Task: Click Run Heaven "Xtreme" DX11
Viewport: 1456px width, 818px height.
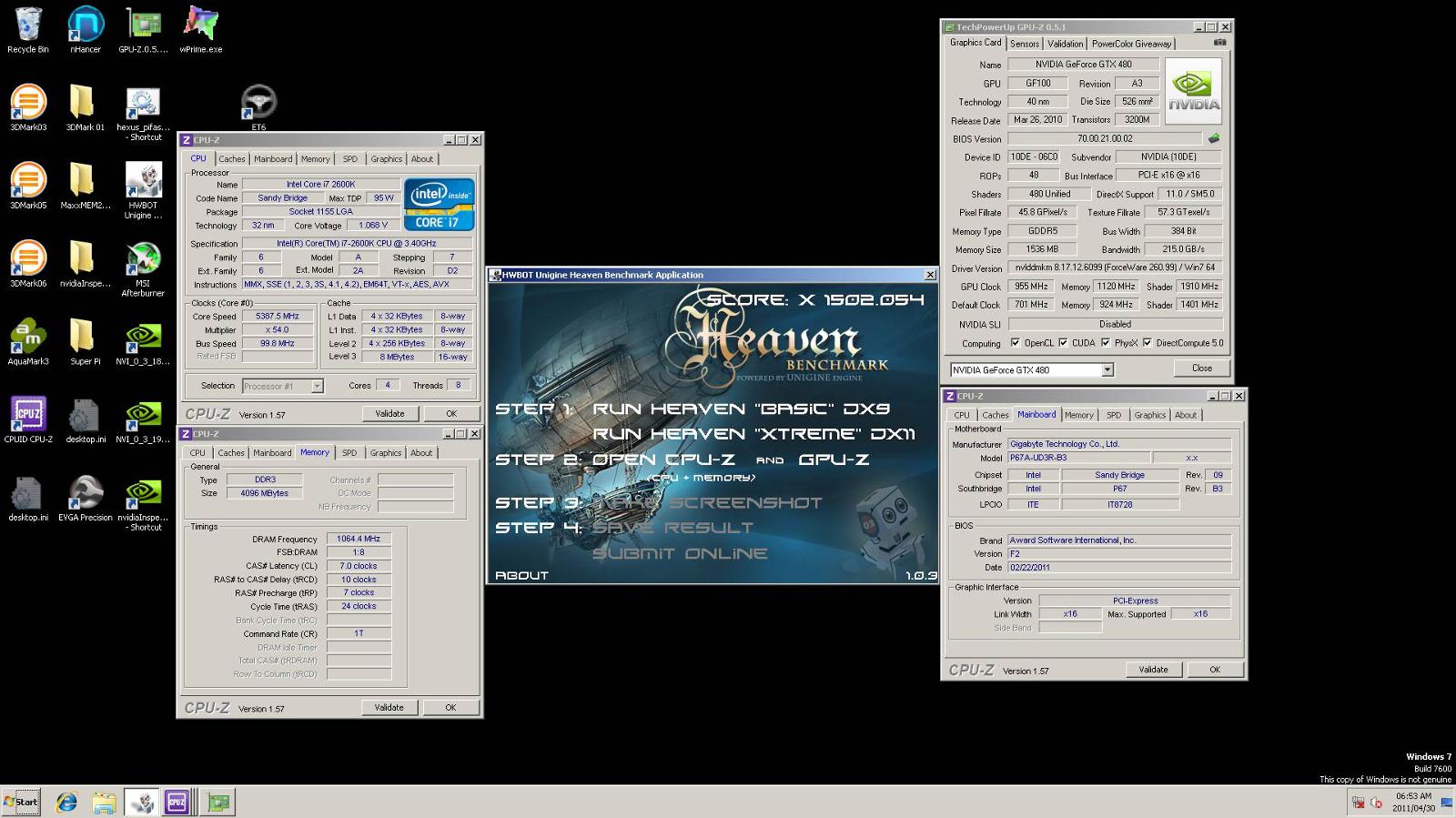Action: [x=754, y=434]
